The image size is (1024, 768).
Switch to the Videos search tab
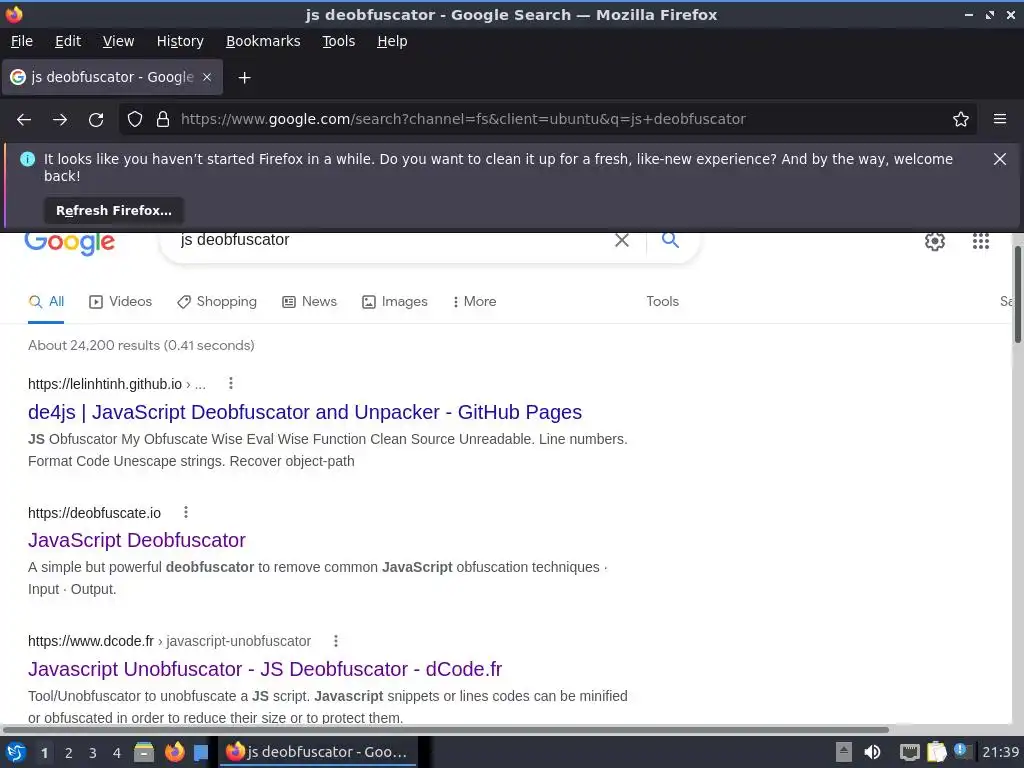120,302
